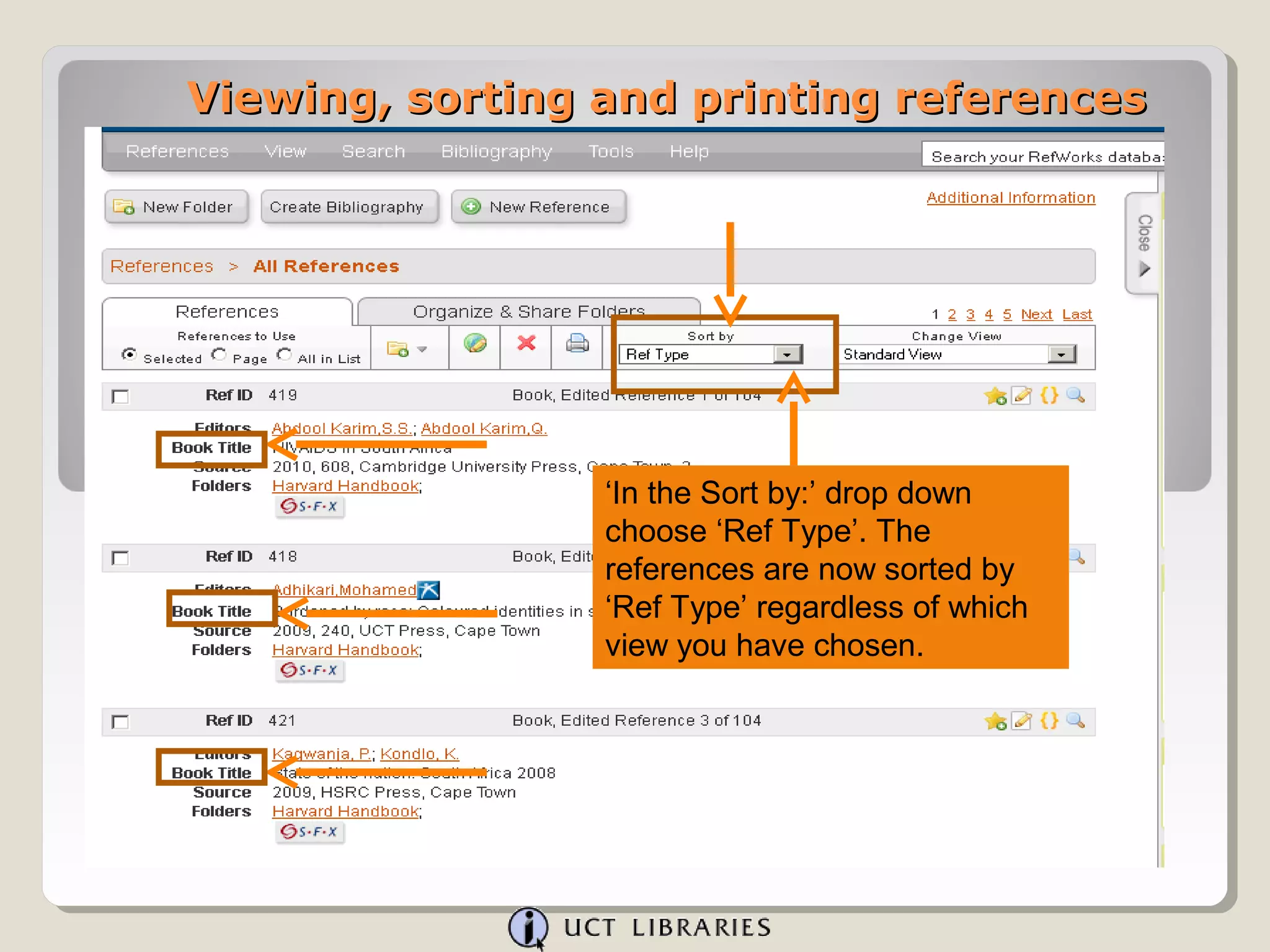Open editor link Kondlo, K.
Viewport: 1270px width, 952px height.
click(x=420, y=754)
